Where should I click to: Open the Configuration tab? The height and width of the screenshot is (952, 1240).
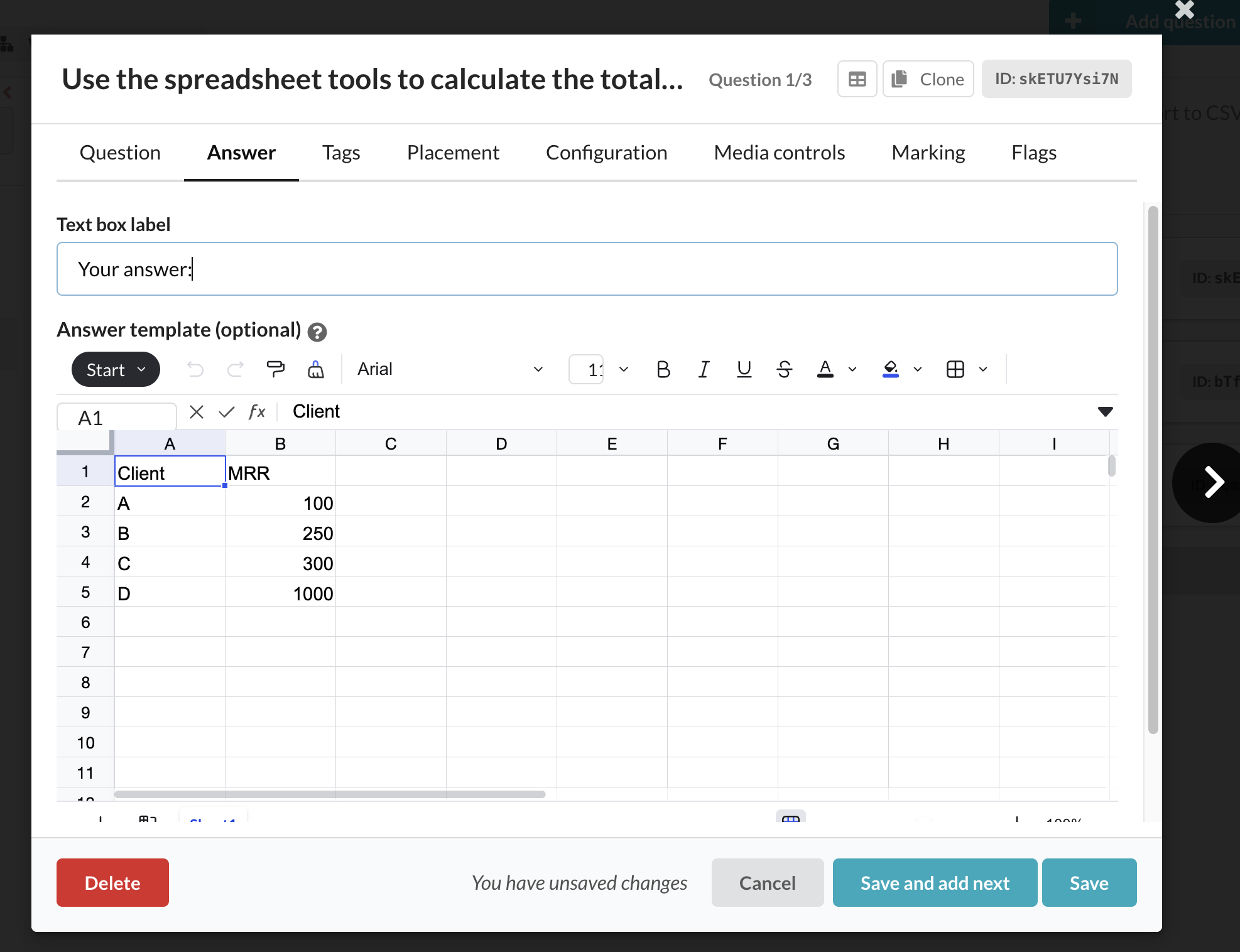click(606, 153)
